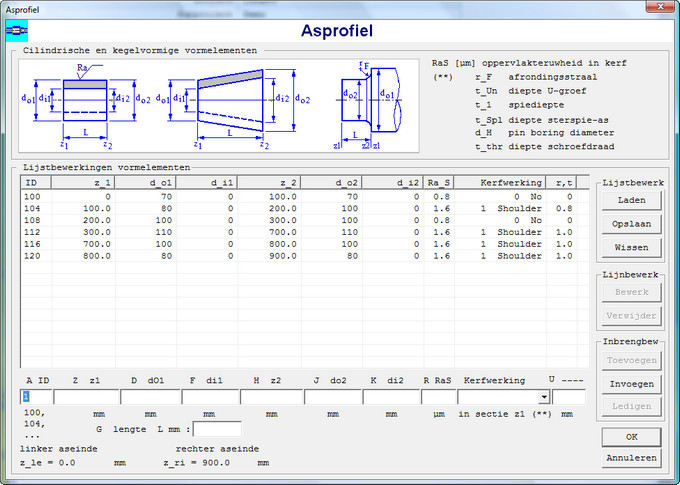
Task: Focus the F di1 input field
Action: [210, 397]
